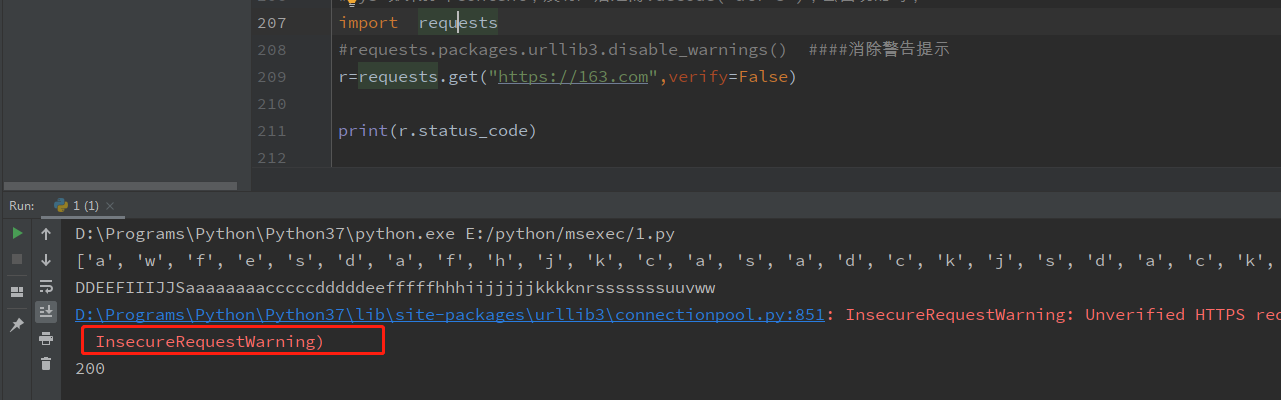This screenshot has height=400, width=1281.
Task: Print the console output
Action: 46,339
